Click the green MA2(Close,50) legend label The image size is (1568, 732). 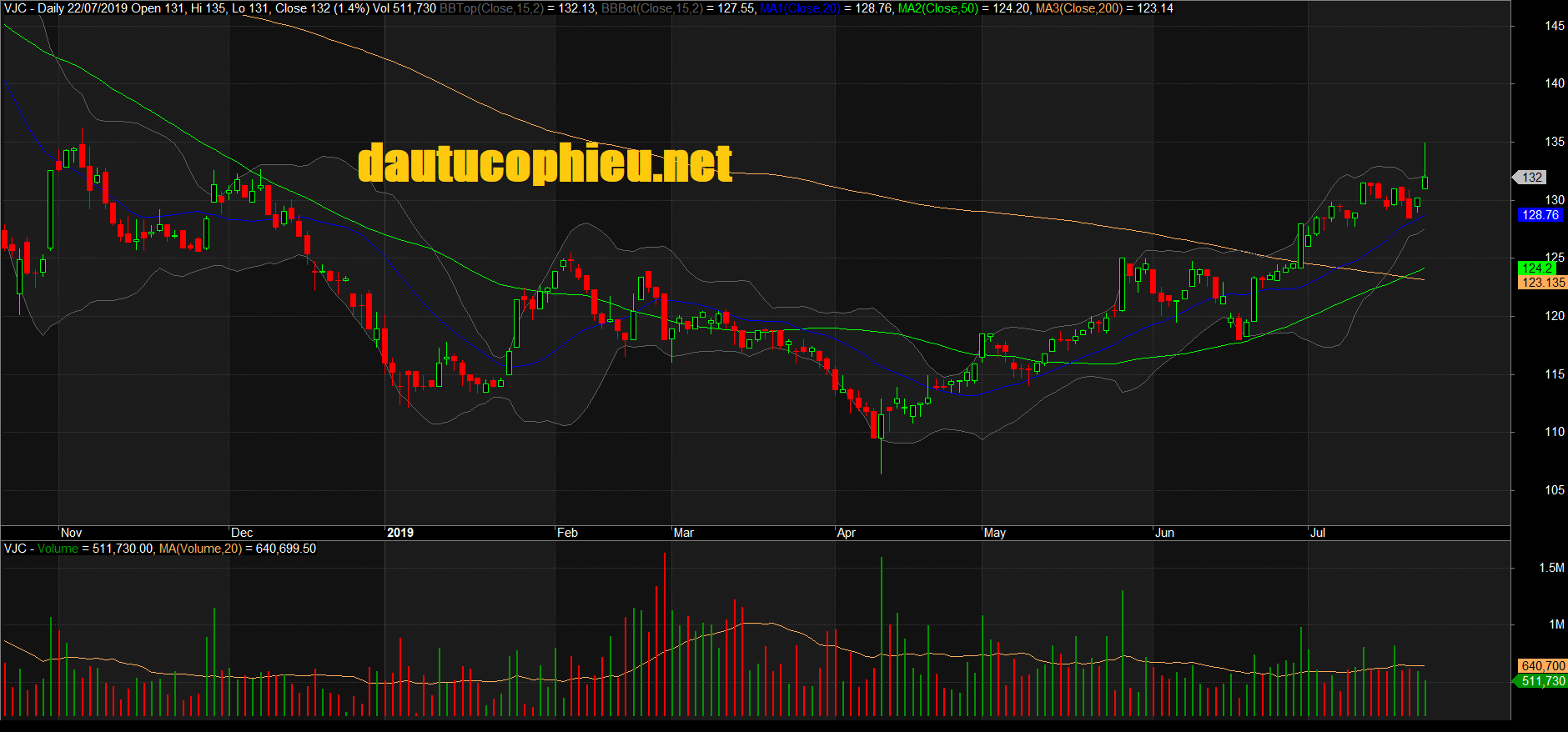click(x=937, y=8)
